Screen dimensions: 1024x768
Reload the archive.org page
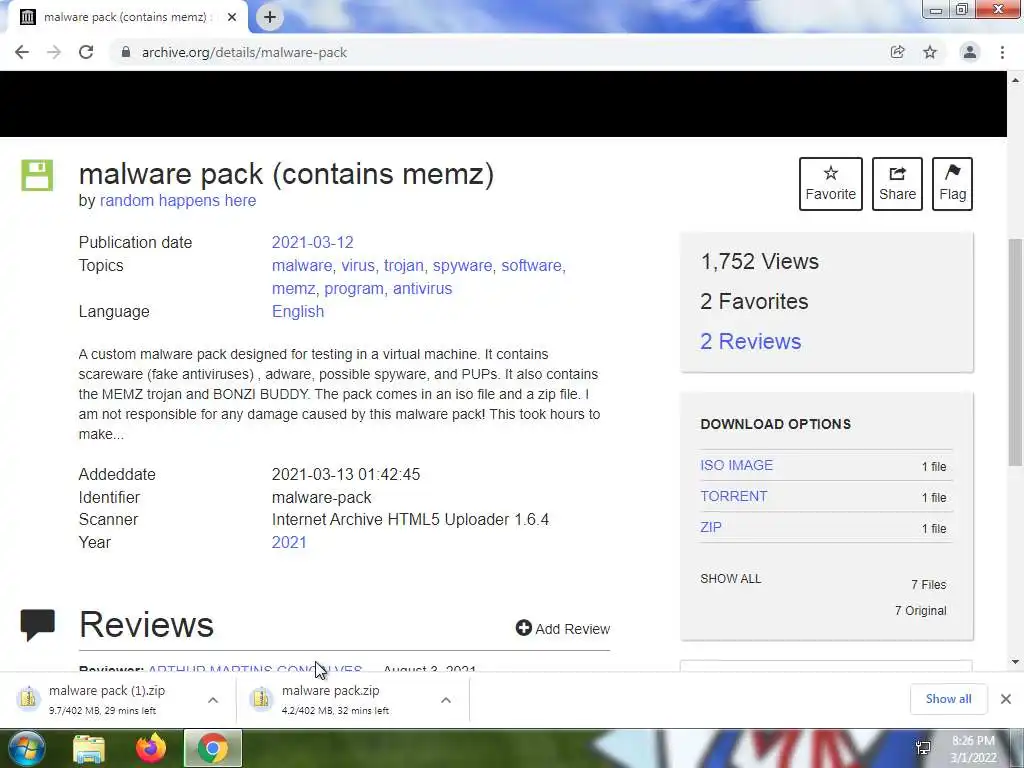pyautogui.click(x=86, y=52)
